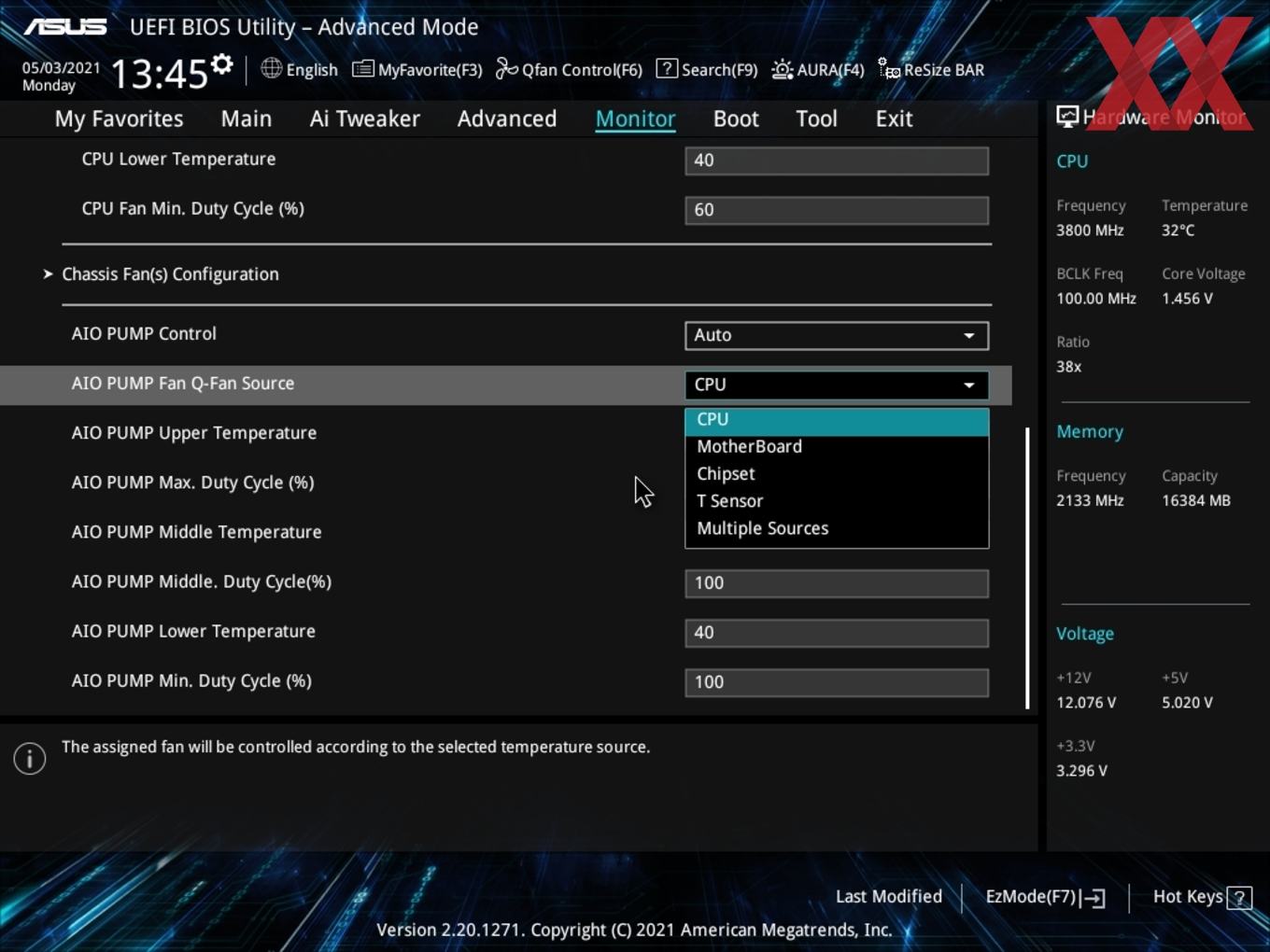Click the CPU Lower Temperature field
Screen dimensions: 1270x952
(x=837, y=161)
